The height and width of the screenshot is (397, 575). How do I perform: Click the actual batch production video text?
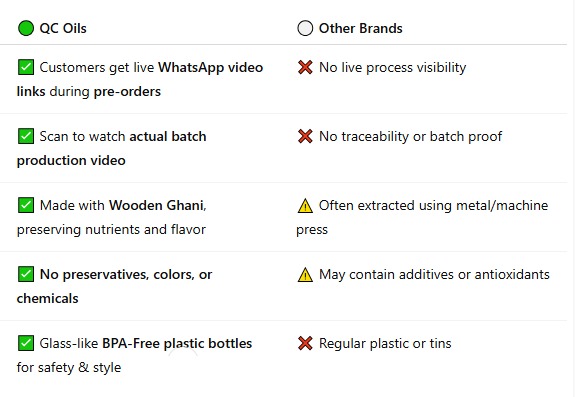point(111,148)
